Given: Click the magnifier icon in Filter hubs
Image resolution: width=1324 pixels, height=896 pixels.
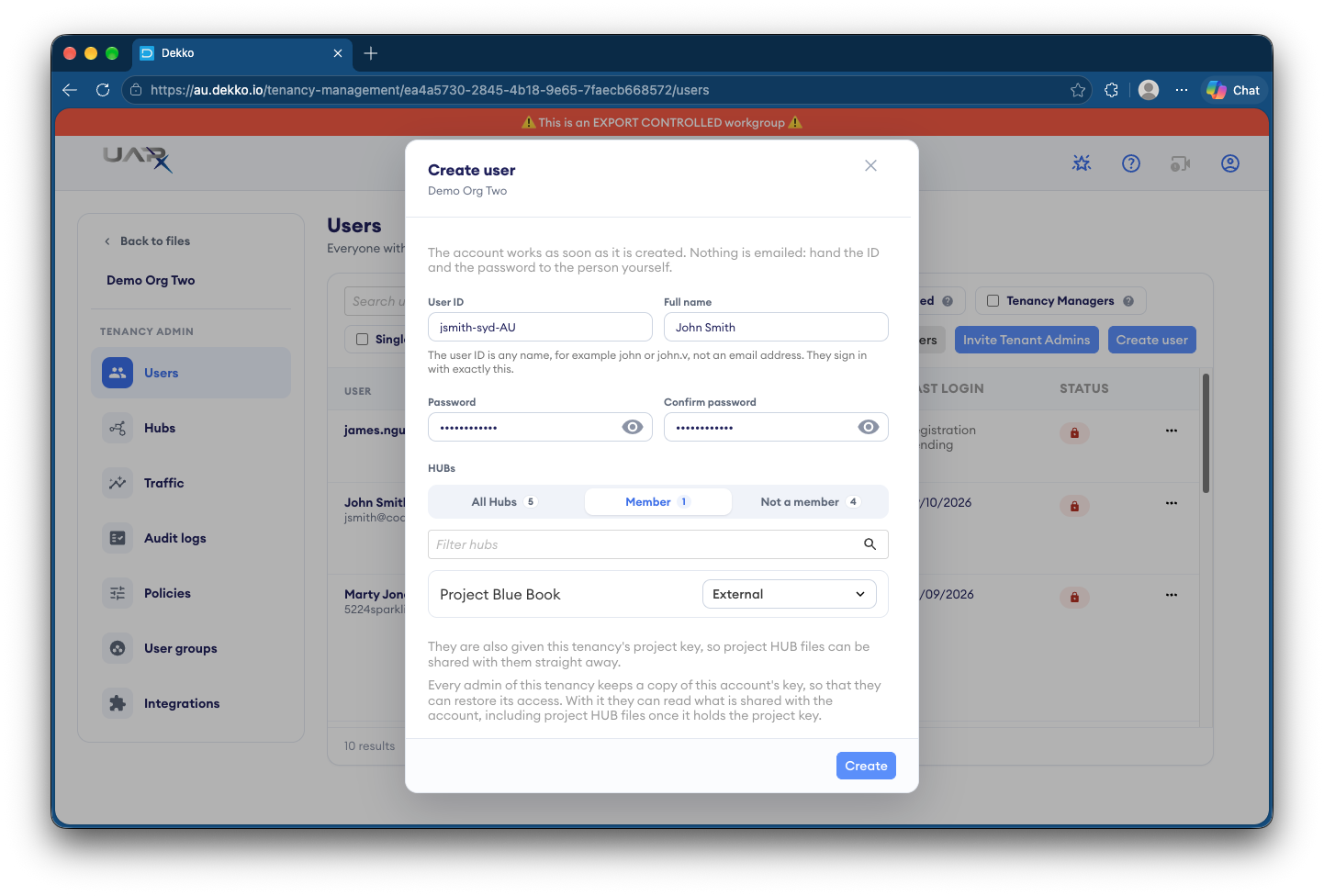Looking at the screenshot, I should pos(870,544).
